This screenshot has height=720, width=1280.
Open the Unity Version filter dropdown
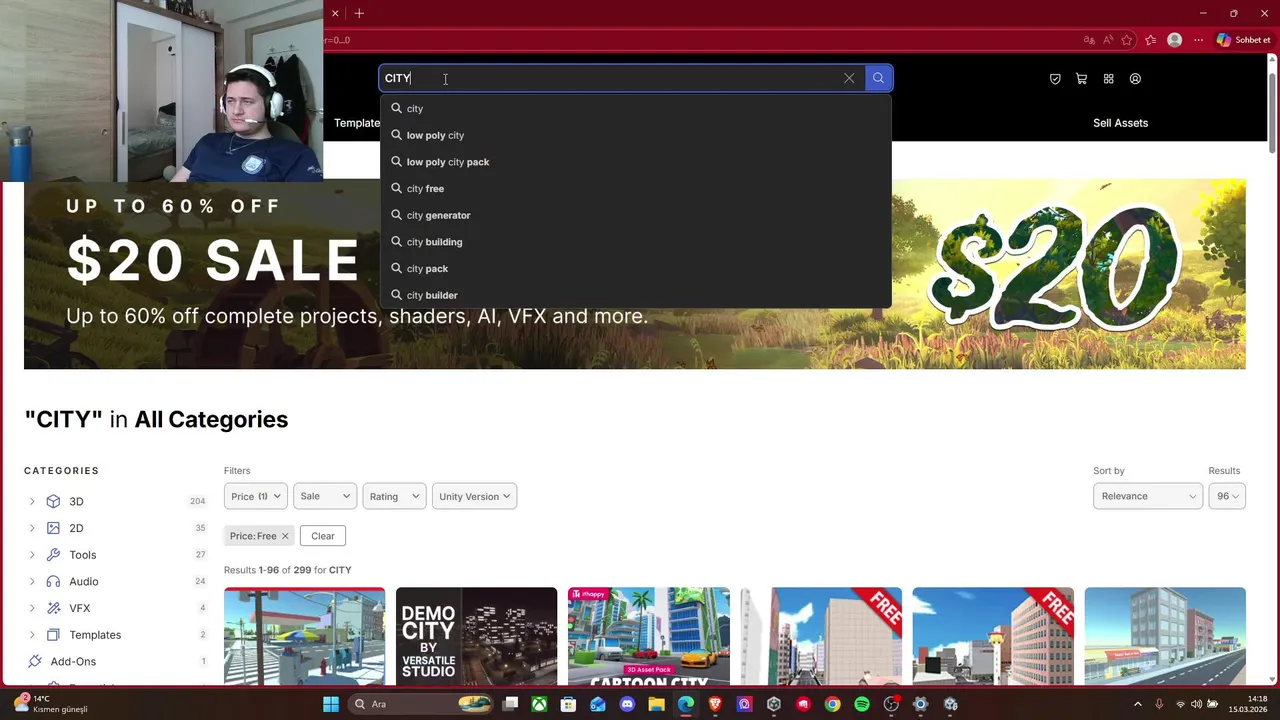(474, 496)
